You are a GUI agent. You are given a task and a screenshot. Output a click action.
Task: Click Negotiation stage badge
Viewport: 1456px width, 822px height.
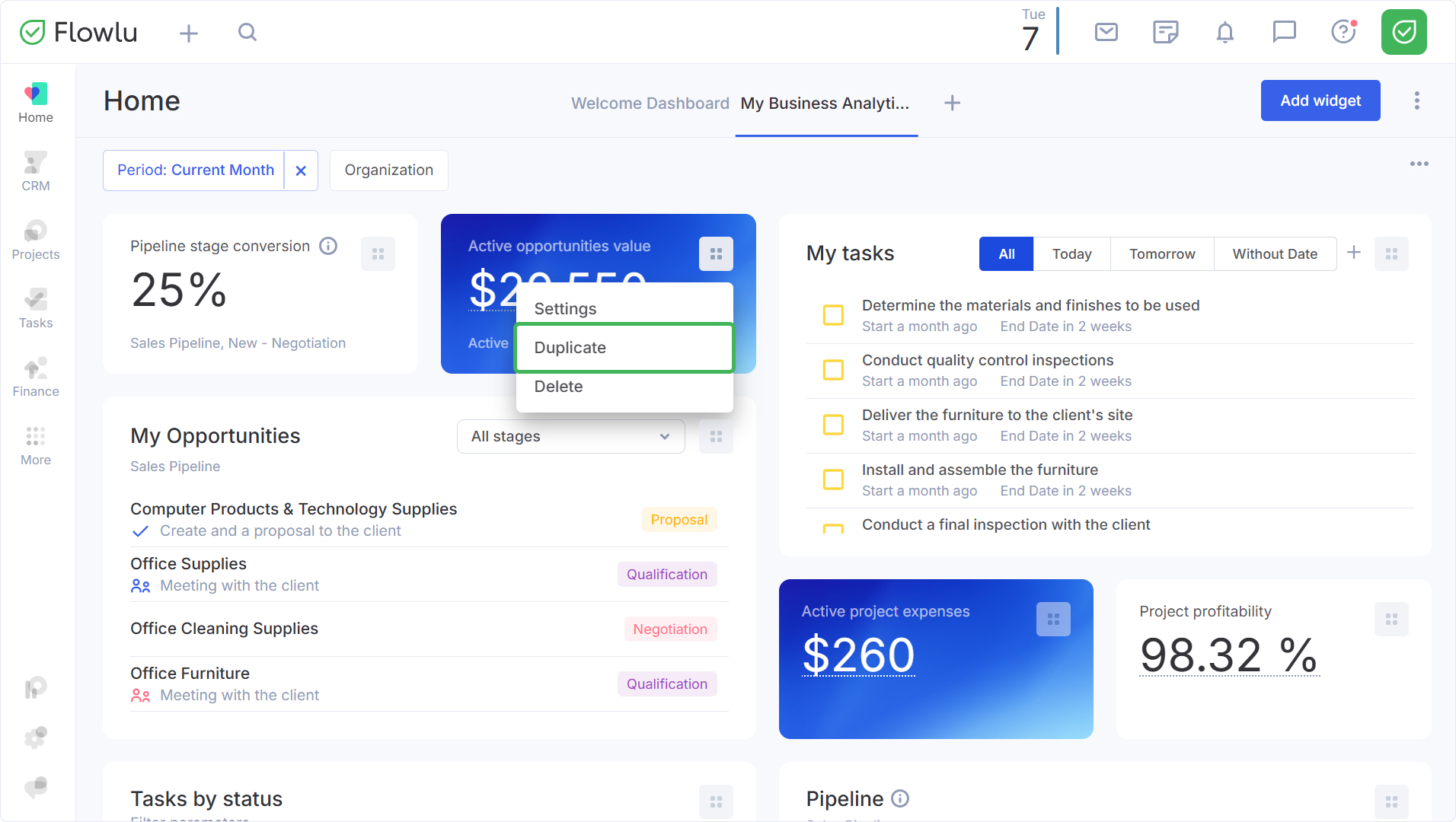(x=670, y=629)
